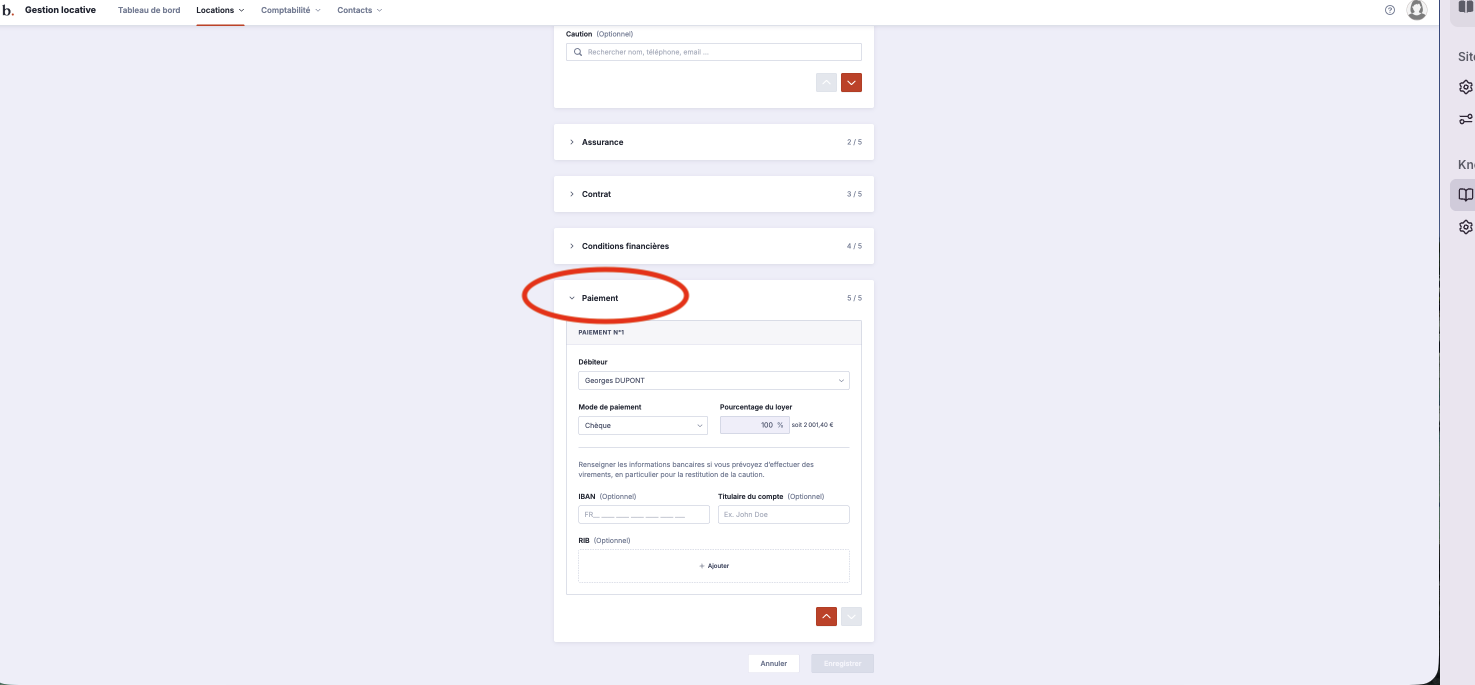Expand the Conditions financières section

[625, 246]
